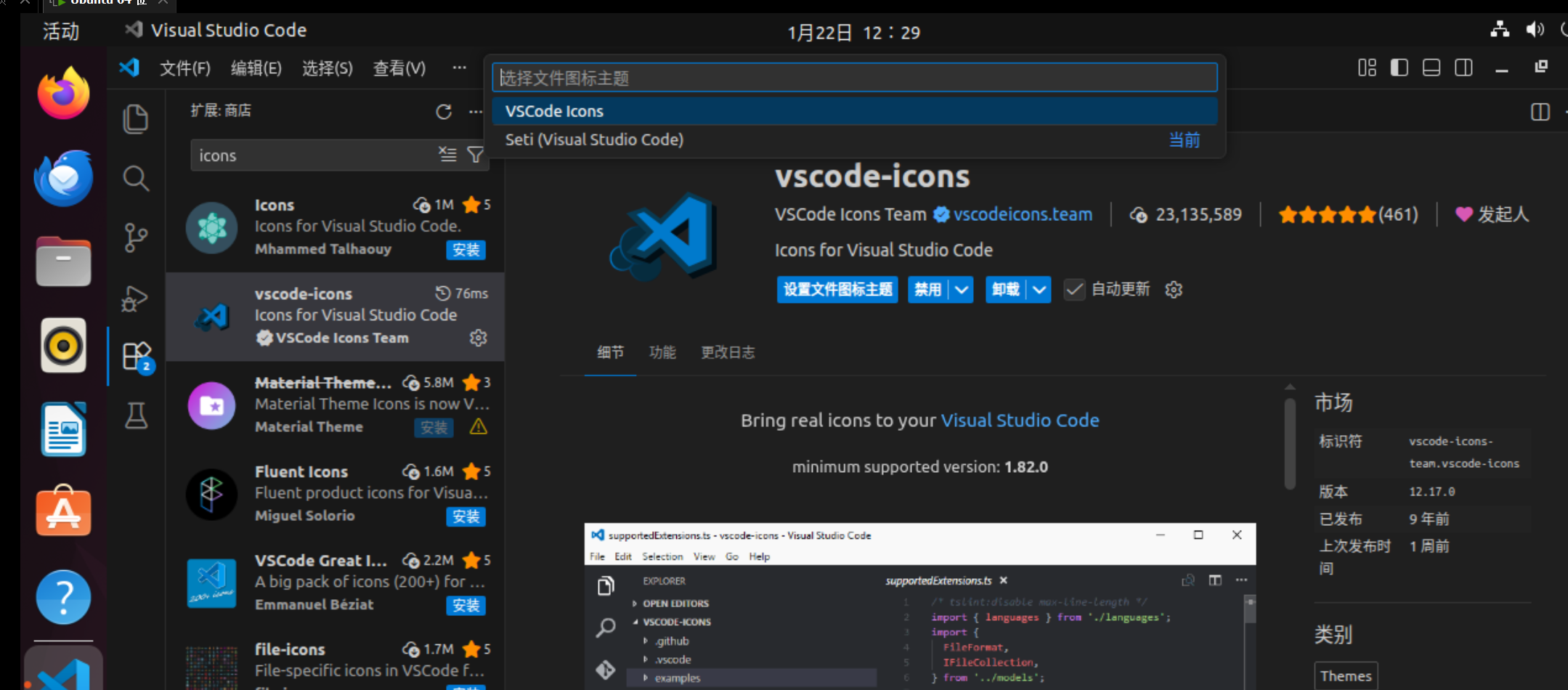Open the Source Control view

coord(136,238)
